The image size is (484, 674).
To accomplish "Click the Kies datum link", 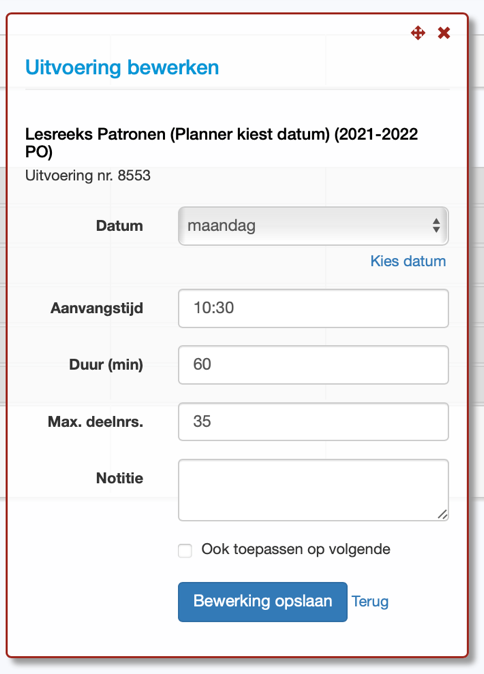I will pyautogui.click(x=408, y=261).
